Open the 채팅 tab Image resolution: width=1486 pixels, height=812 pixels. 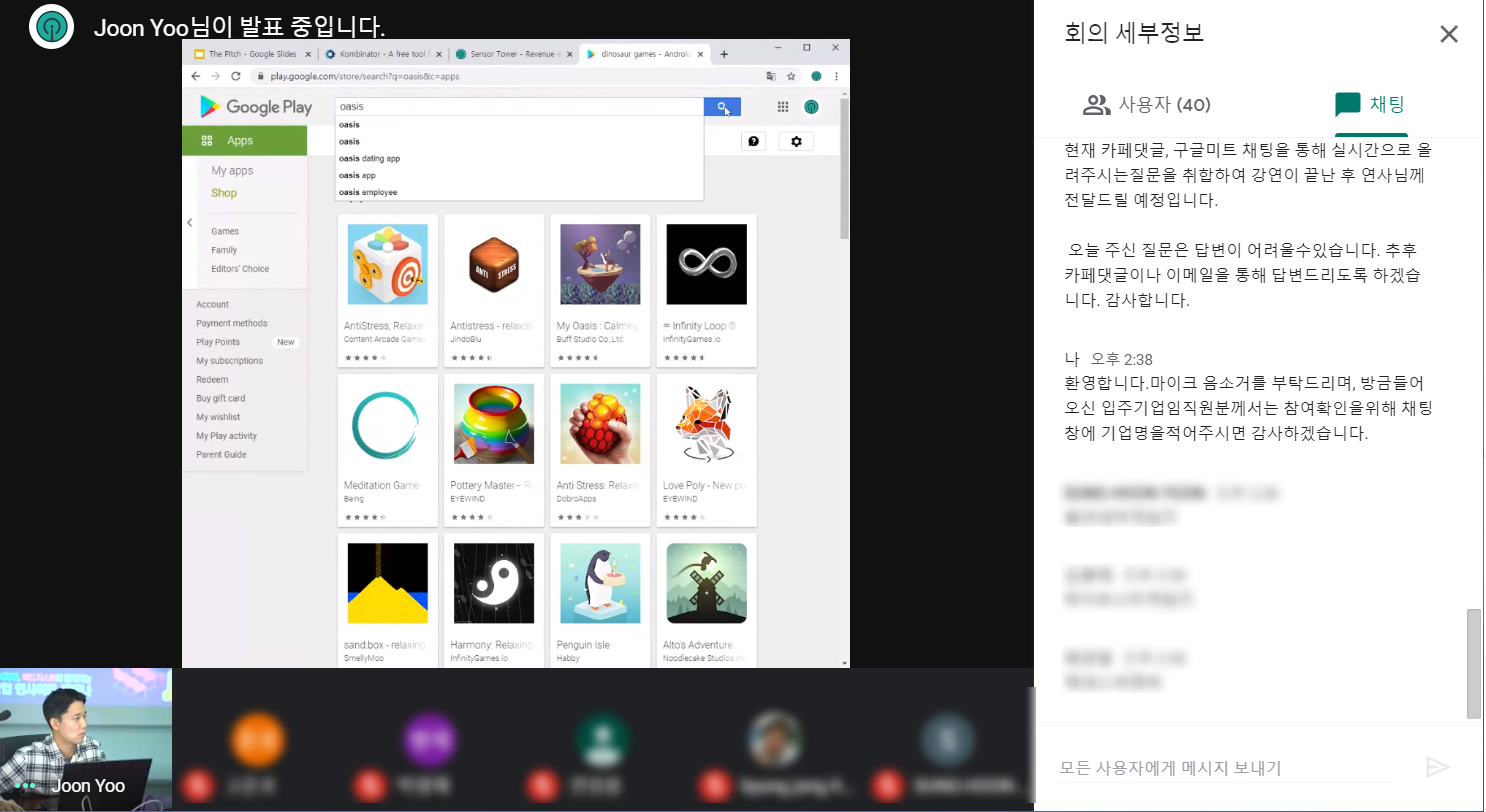coord(1371,104)
